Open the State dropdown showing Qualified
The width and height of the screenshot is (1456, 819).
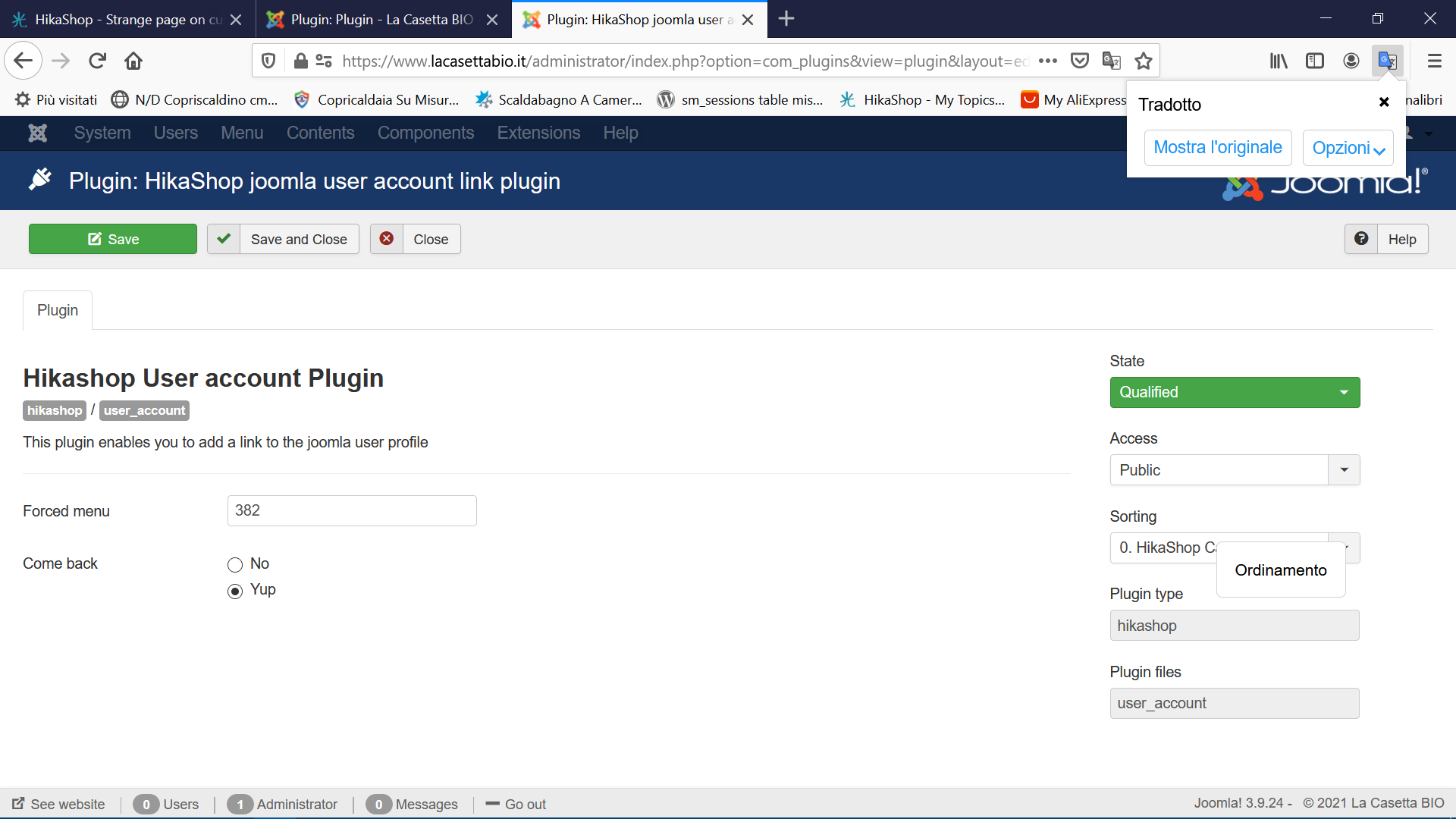1235,392
